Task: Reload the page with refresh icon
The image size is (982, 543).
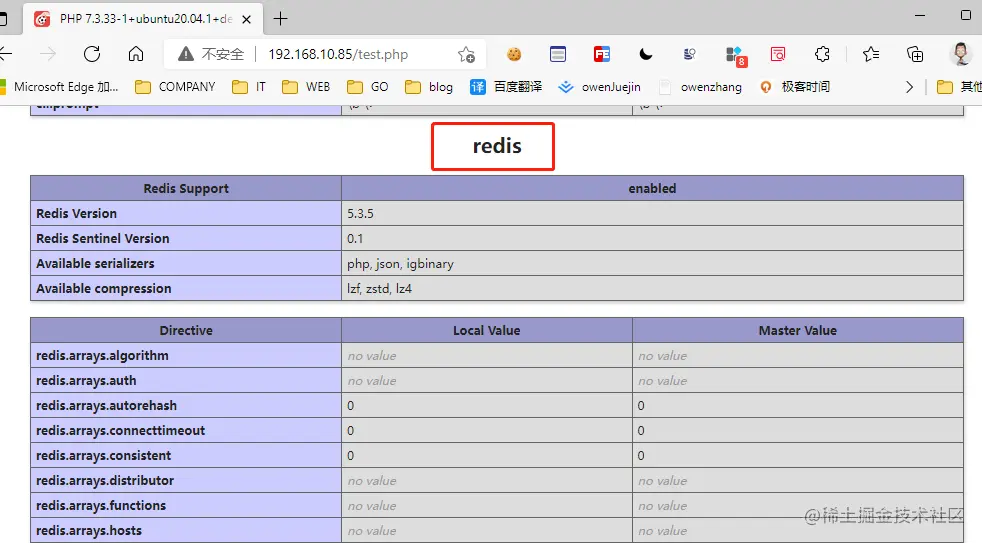Action: [x=92, y=54]
